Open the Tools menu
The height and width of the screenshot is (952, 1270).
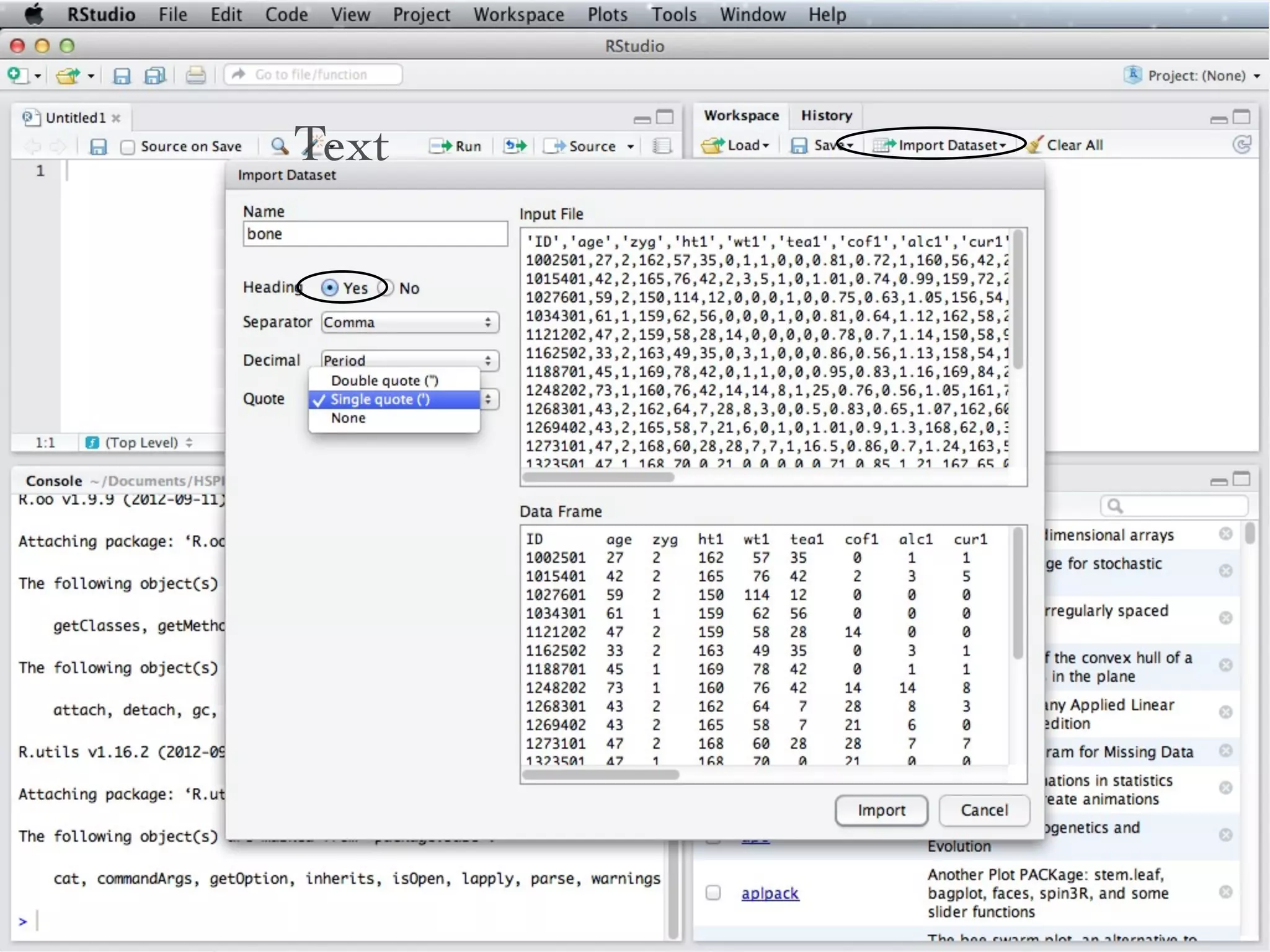[673, 14]
